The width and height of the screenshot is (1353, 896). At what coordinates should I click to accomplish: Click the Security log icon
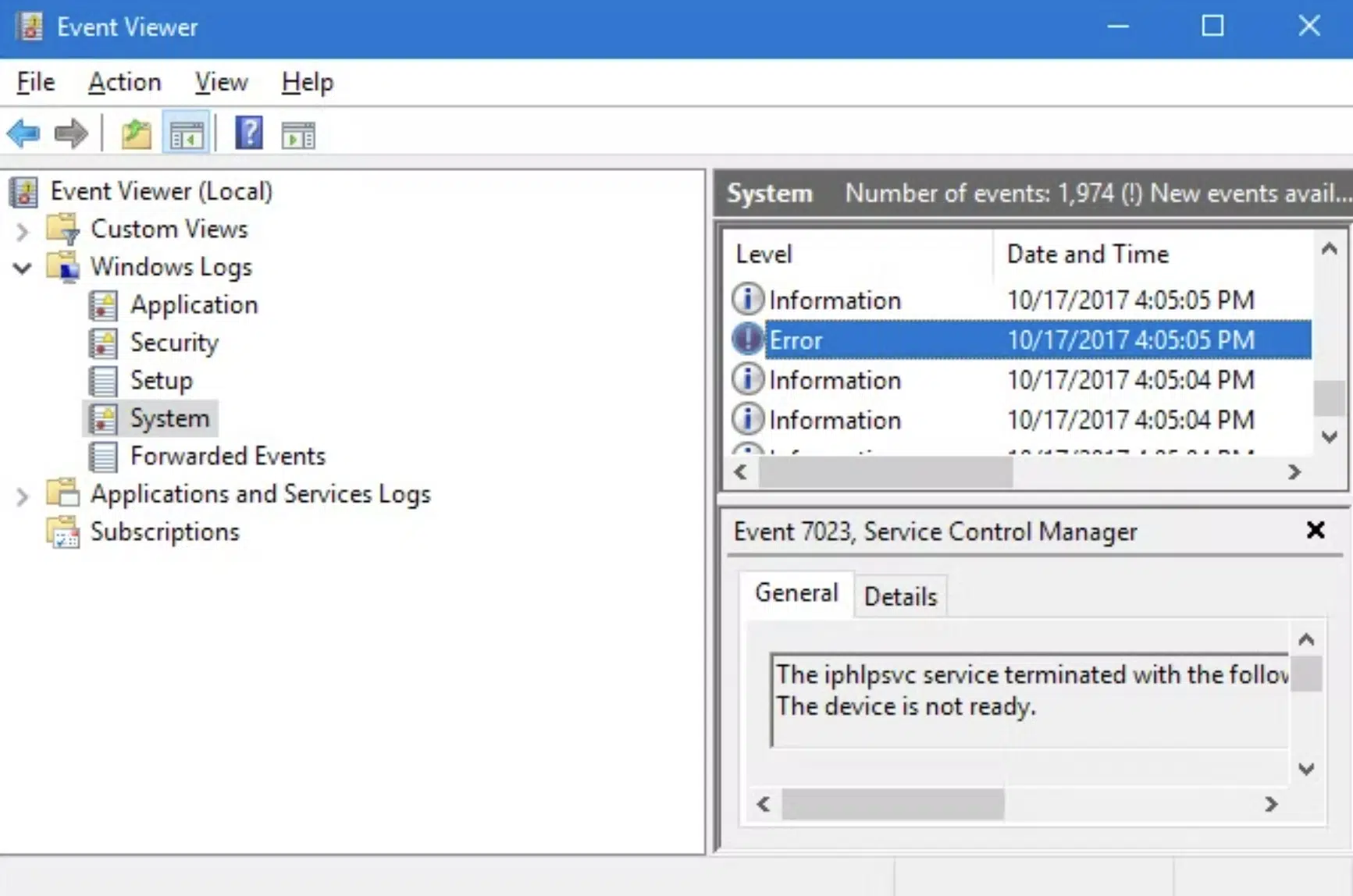(105, 343)
